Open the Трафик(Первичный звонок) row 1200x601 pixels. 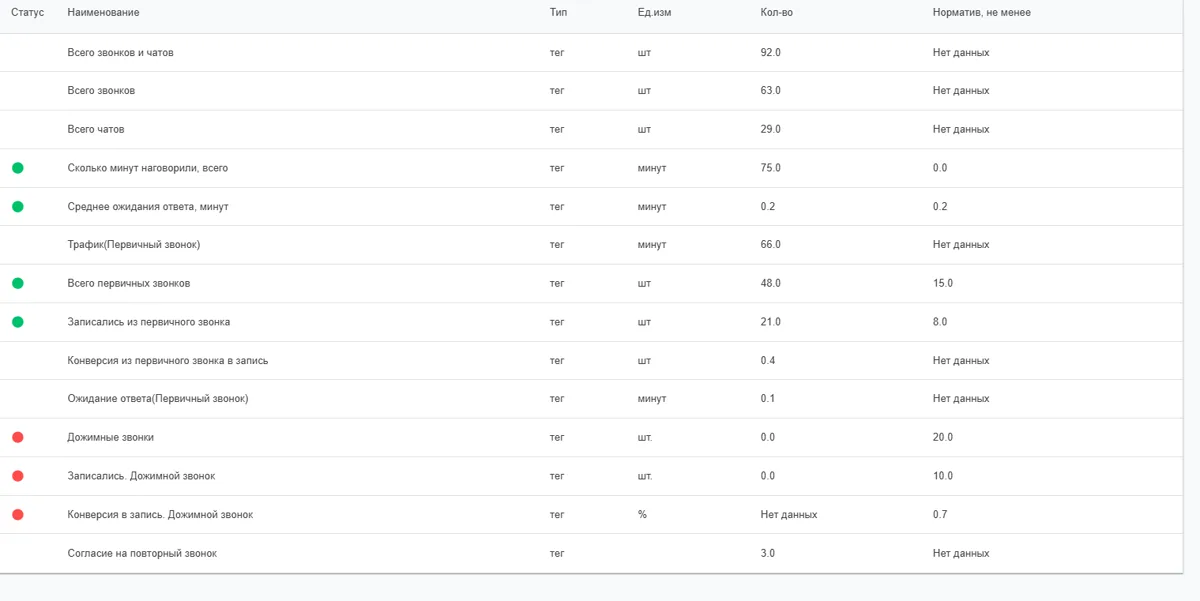[600, 245]
